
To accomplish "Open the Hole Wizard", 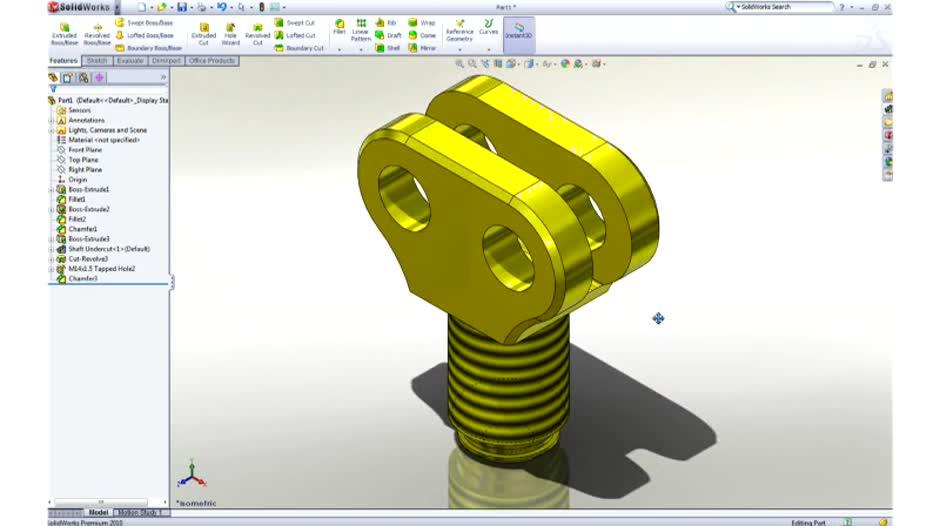I will point(231,33).
